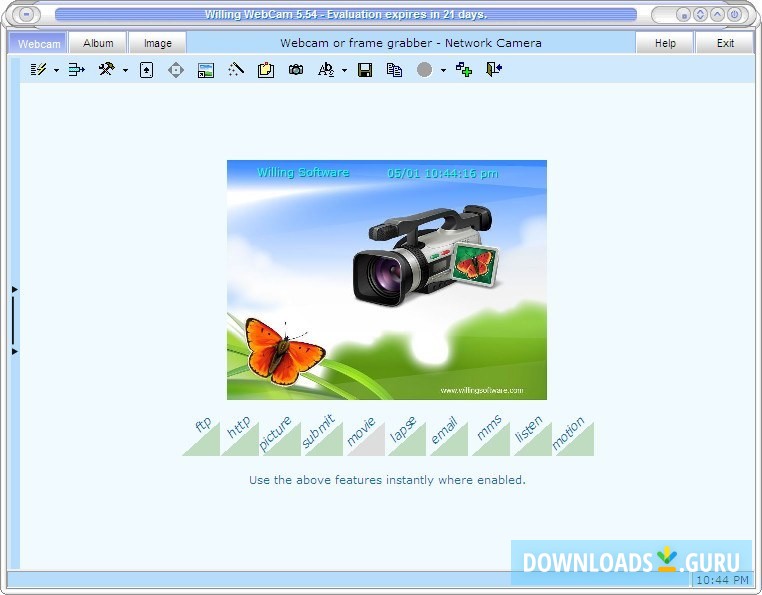
Task: Click the title bar small square round button
Action: [x=683, y=15]
